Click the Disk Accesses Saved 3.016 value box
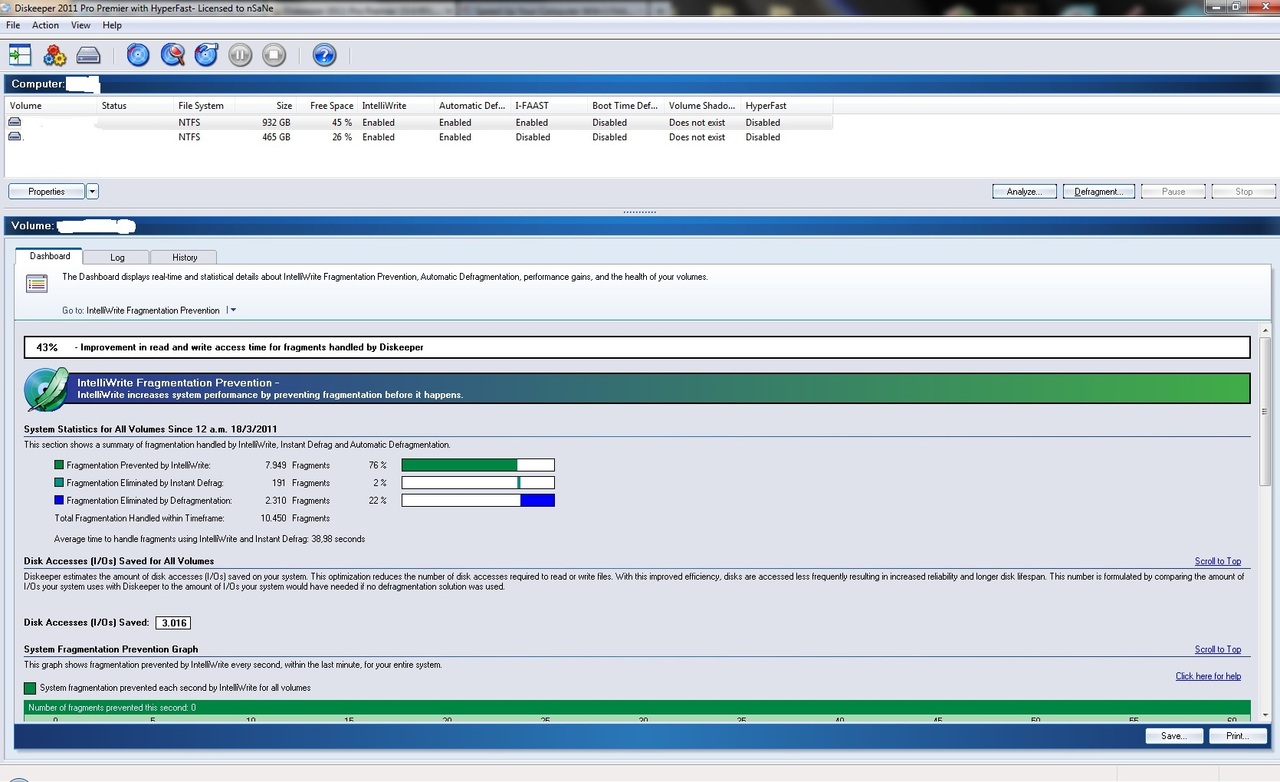The width and height of the screenshot is (1280, 782). coord(172,622)
